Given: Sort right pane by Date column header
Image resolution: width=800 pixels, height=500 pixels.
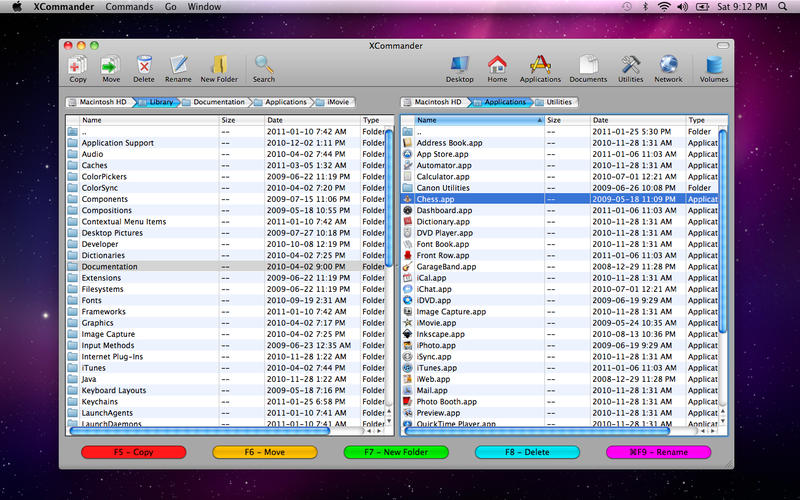Looking at the screenshot, I should (638, 120).
